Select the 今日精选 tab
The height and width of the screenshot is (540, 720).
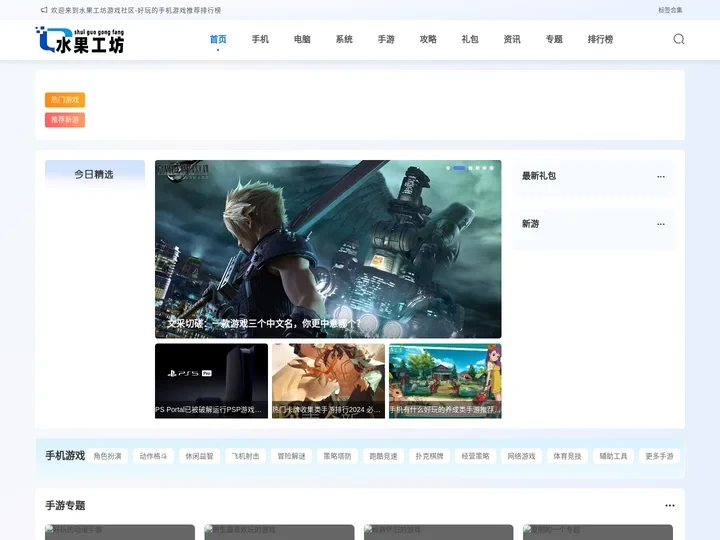pyautogui.click(x=95, y=174)
